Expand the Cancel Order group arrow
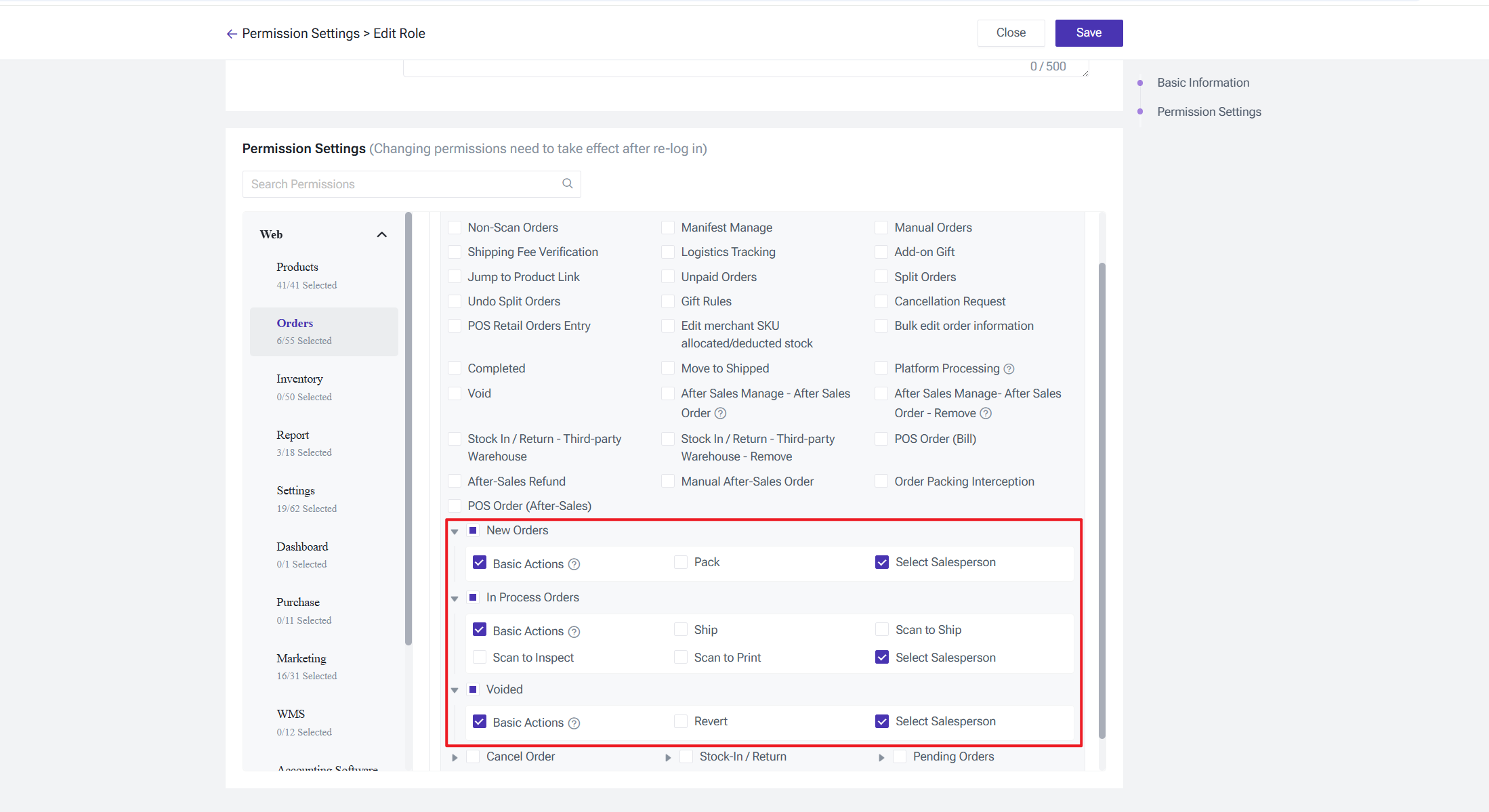The width and height of the screenshot is (1489, 812). (x=455, y=757)
